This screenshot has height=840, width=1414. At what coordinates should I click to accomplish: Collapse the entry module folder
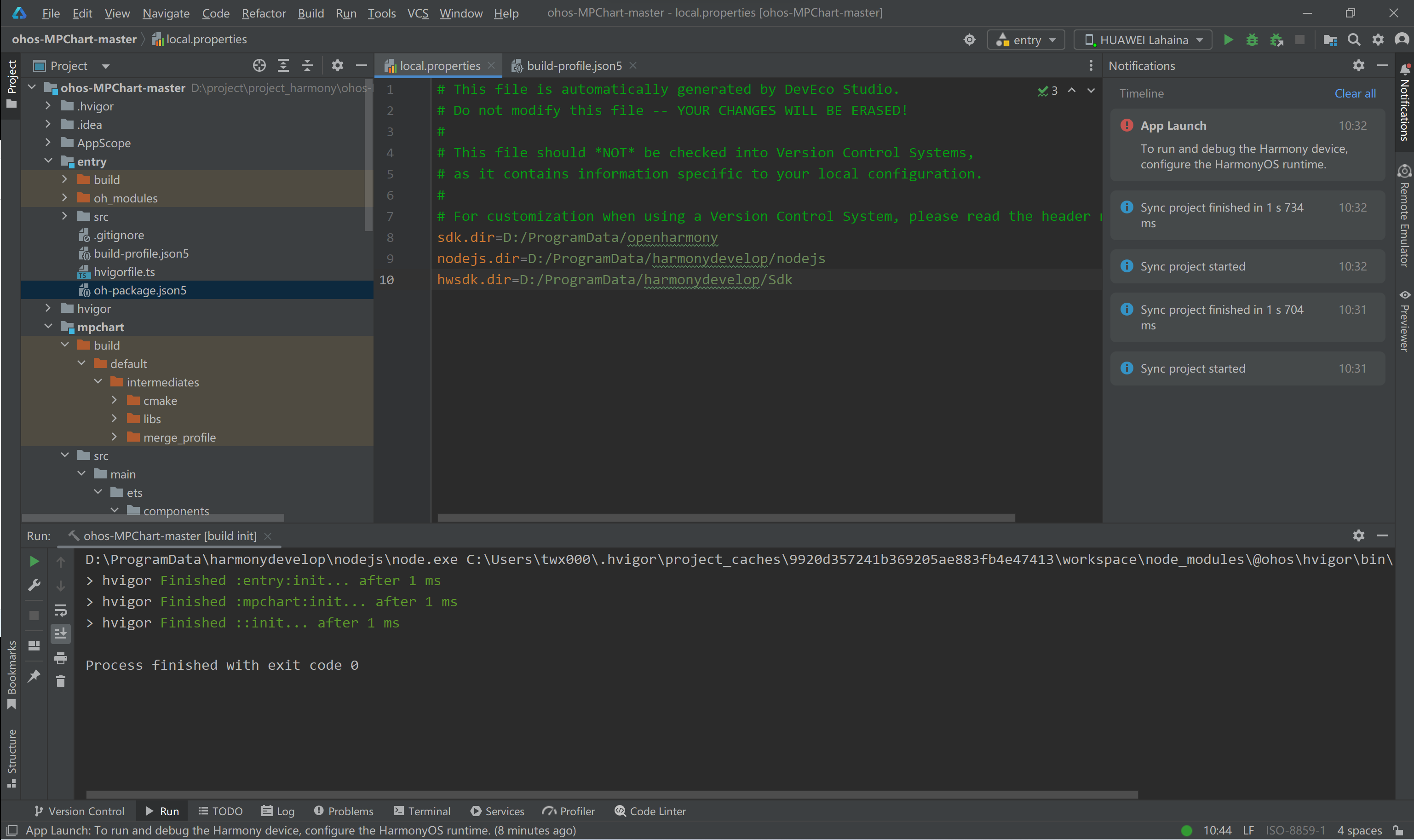(48, 161)
